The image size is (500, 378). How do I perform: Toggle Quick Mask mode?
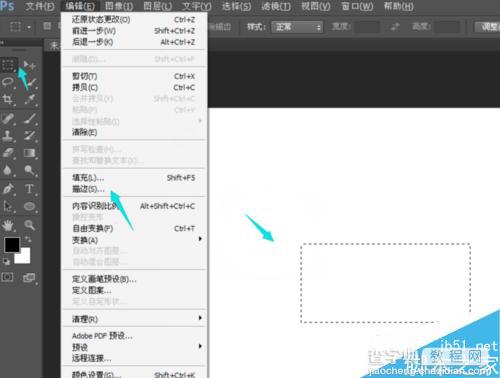pos(8,277)
